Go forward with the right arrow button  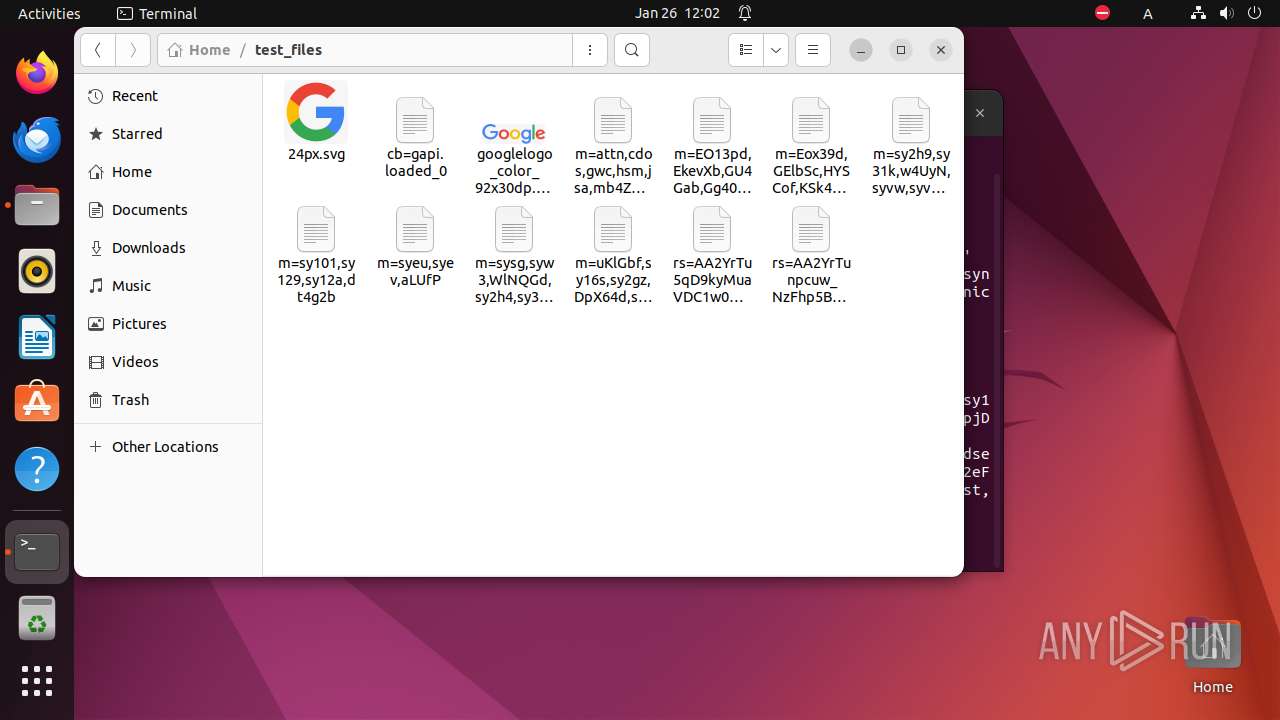(133, 50)
